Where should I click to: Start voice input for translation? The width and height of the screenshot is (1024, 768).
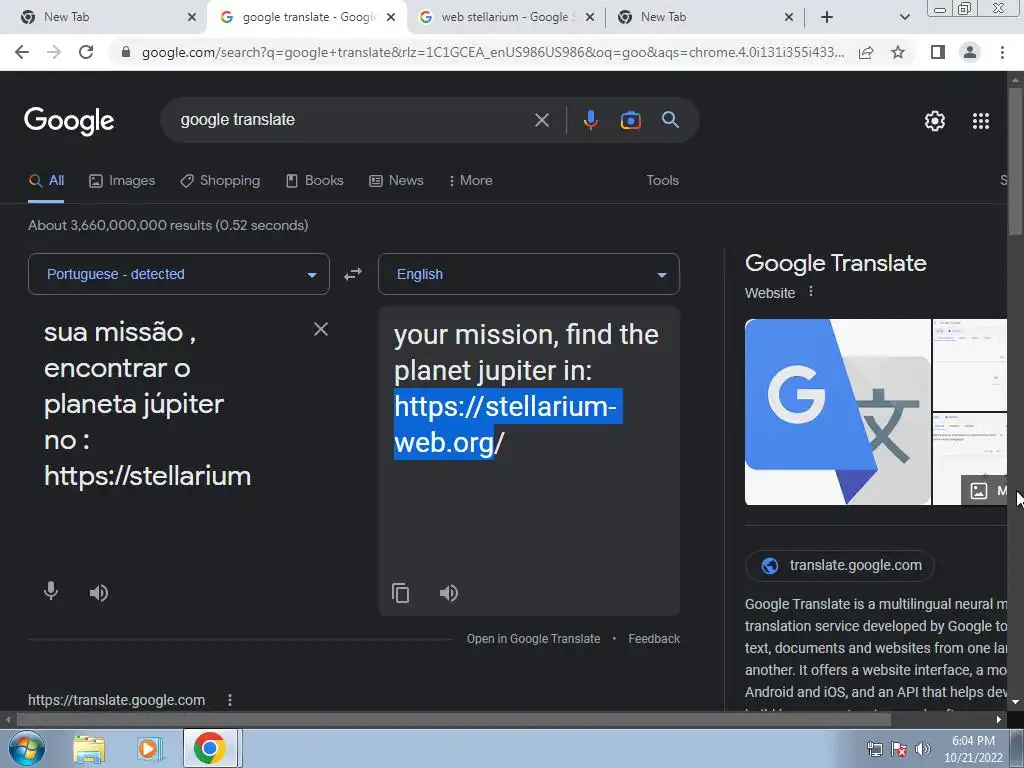pos(51,592)
